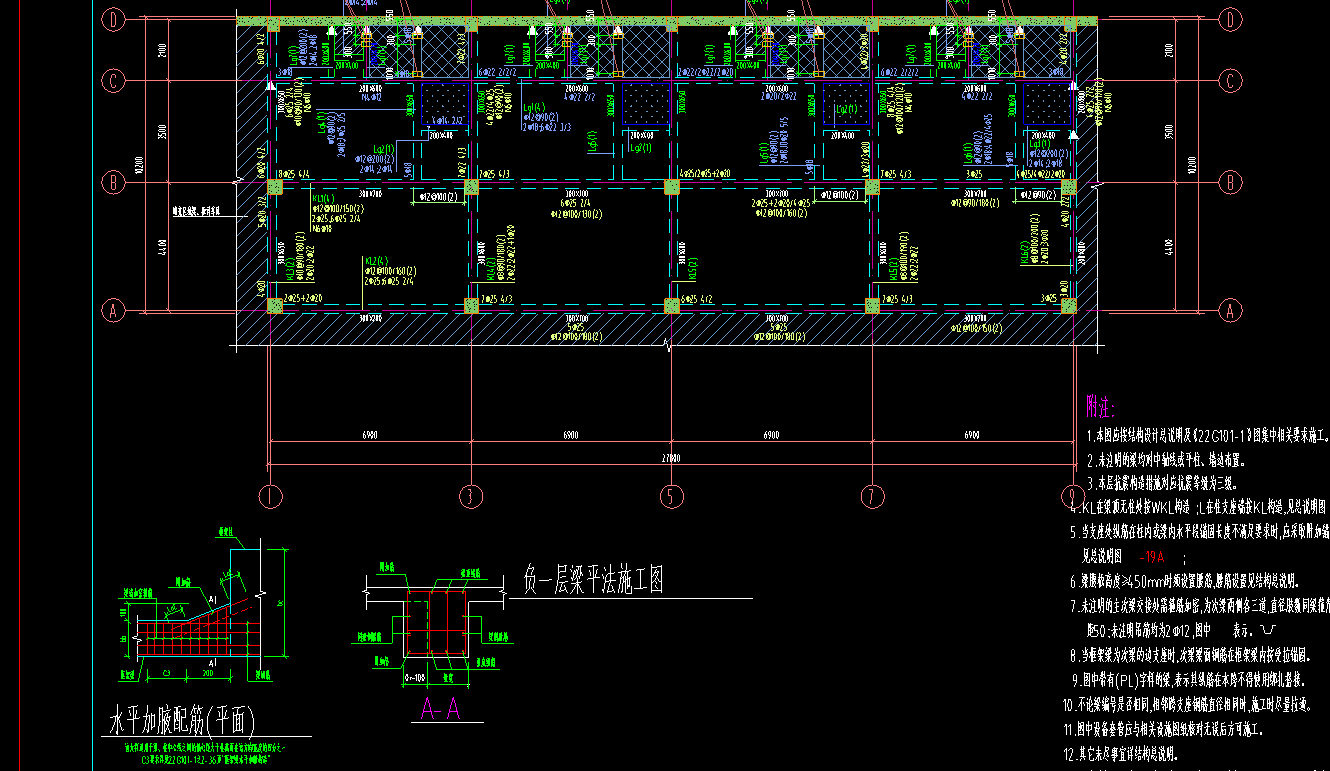Pick axis bubble A on right side
Viewport: 1330px width, 771px height.
click(1231, 311)
